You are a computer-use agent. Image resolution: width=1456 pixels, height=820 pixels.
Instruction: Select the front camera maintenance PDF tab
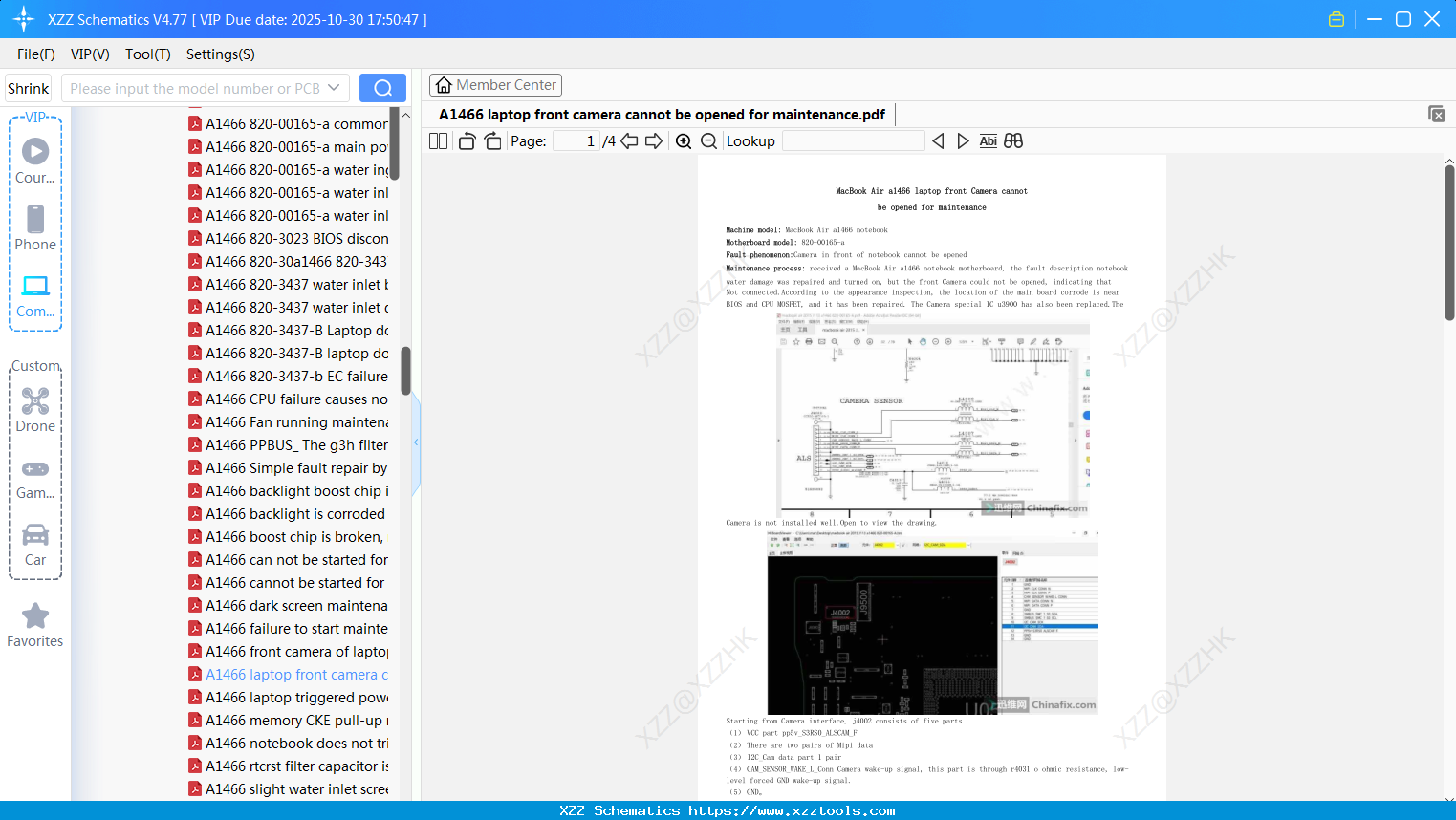coord(662,115)
